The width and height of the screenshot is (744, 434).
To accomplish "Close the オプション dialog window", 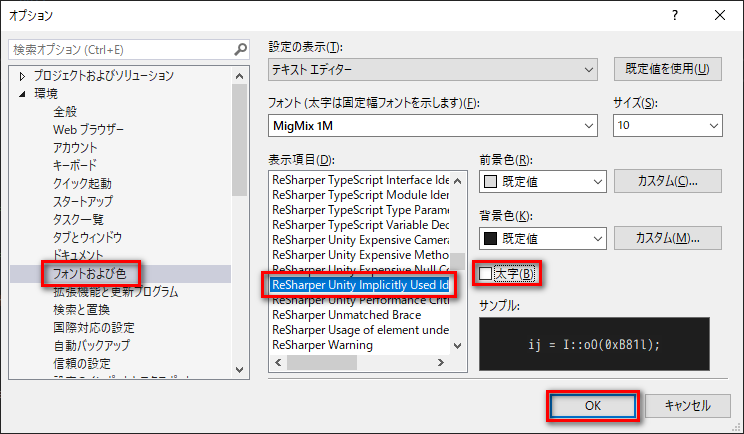I will pos(720,15).
